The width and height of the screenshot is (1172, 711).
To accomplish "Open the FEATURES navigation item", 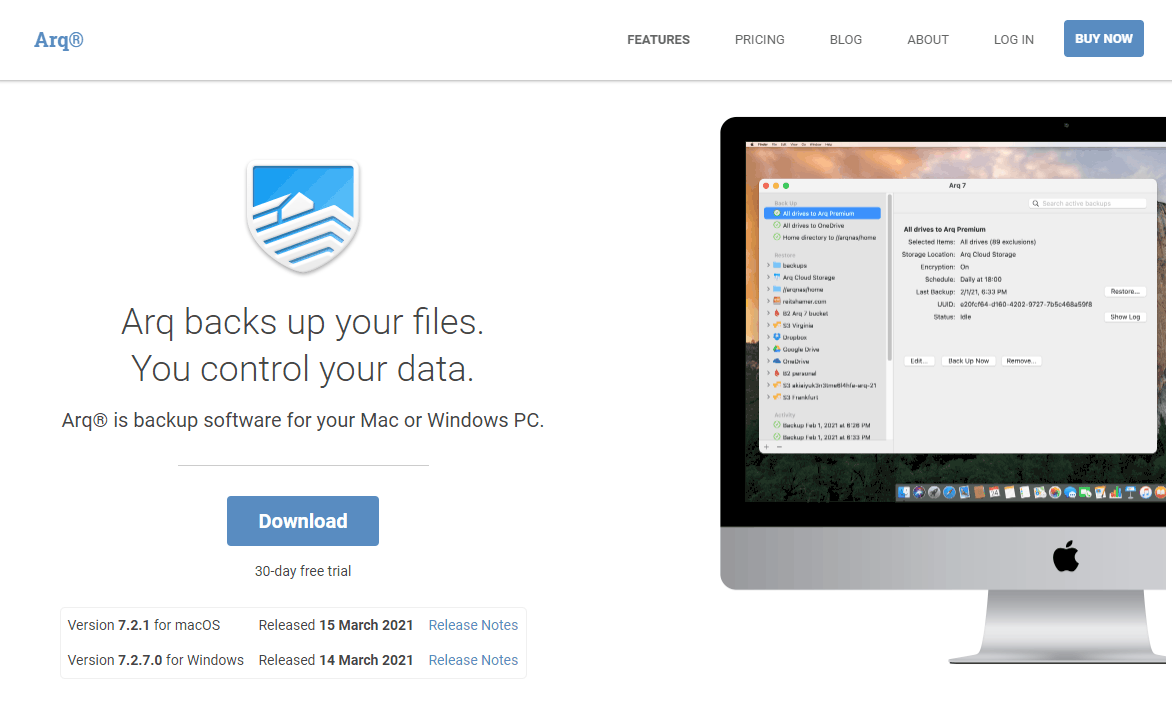I will (x=658, y=39).
